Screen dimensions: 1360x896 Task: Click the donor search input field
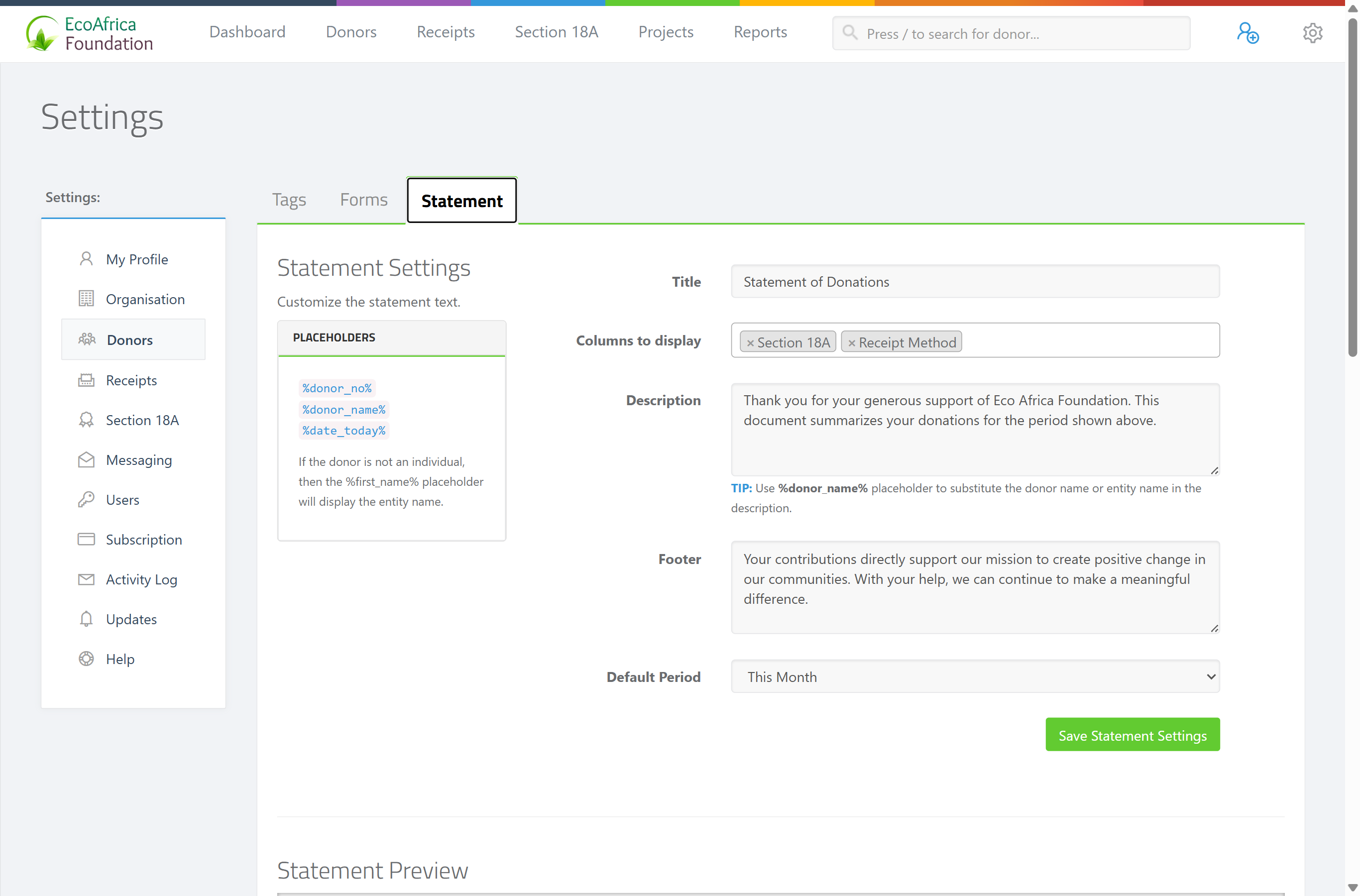coord(1011,33)
